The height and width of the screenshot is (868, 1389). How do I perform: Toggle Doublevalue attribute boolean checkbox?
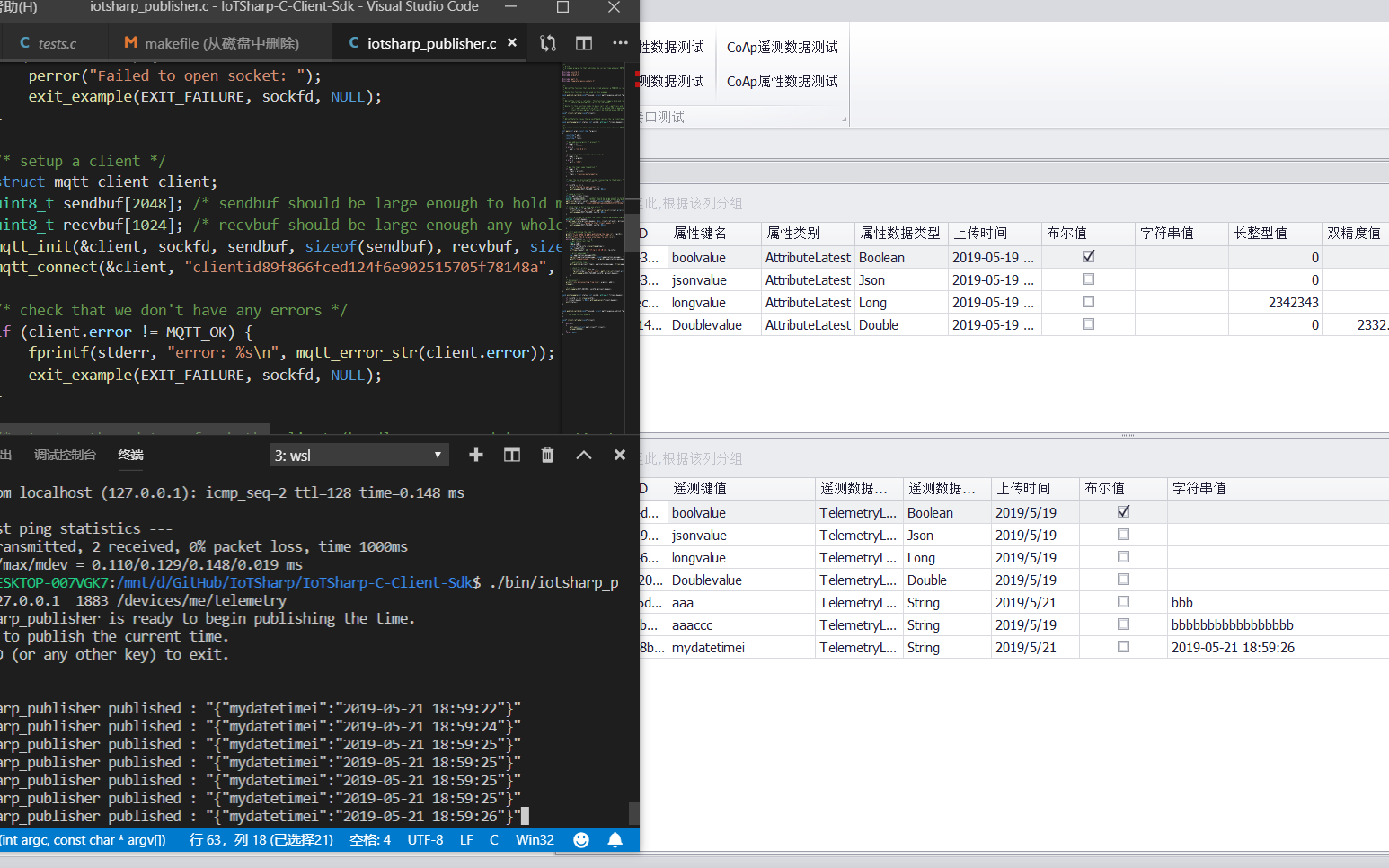[x=1089, y=324]
